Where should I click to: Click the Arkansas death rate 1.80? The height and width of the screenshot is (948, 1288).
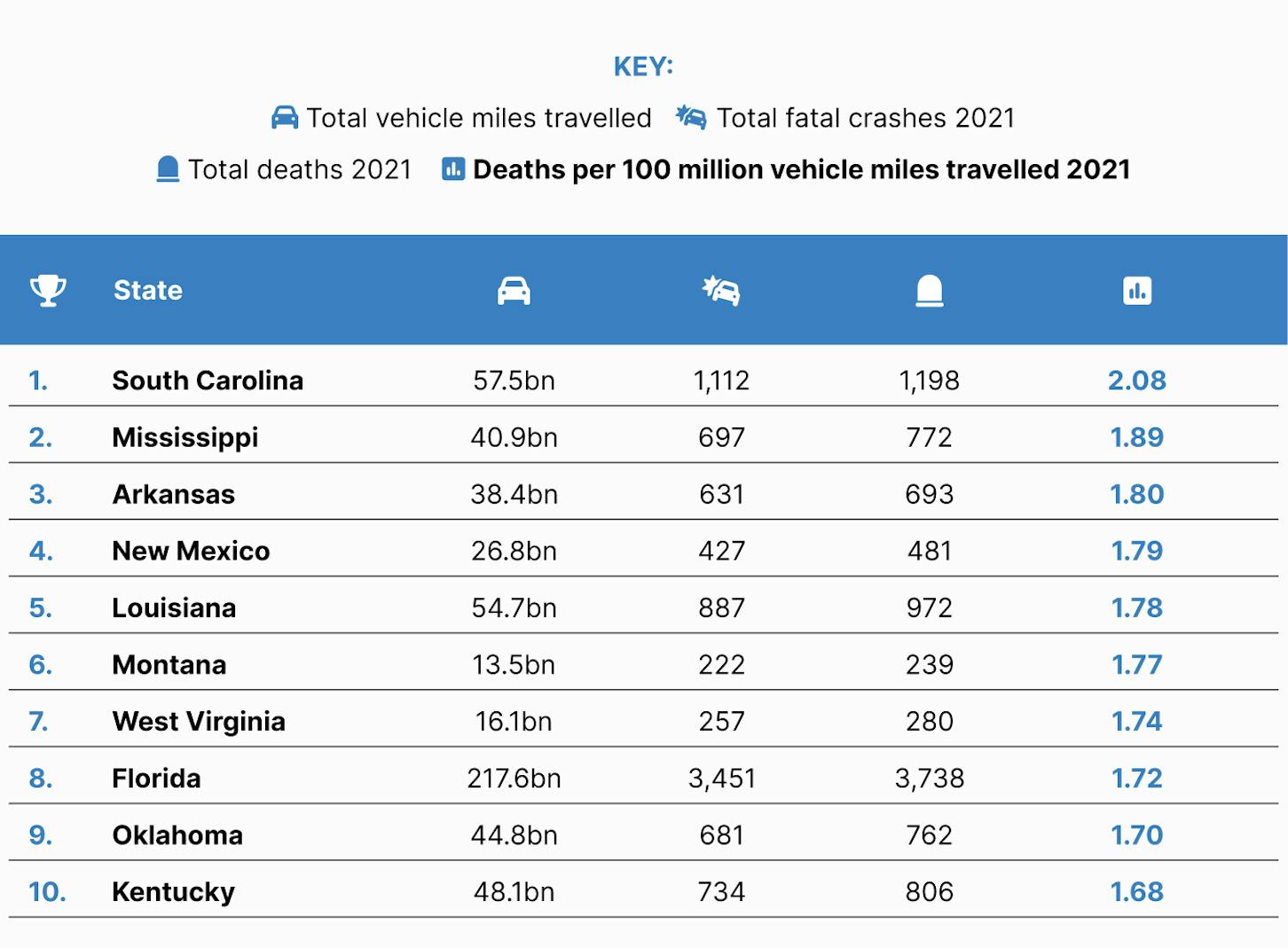(1137, 494)
